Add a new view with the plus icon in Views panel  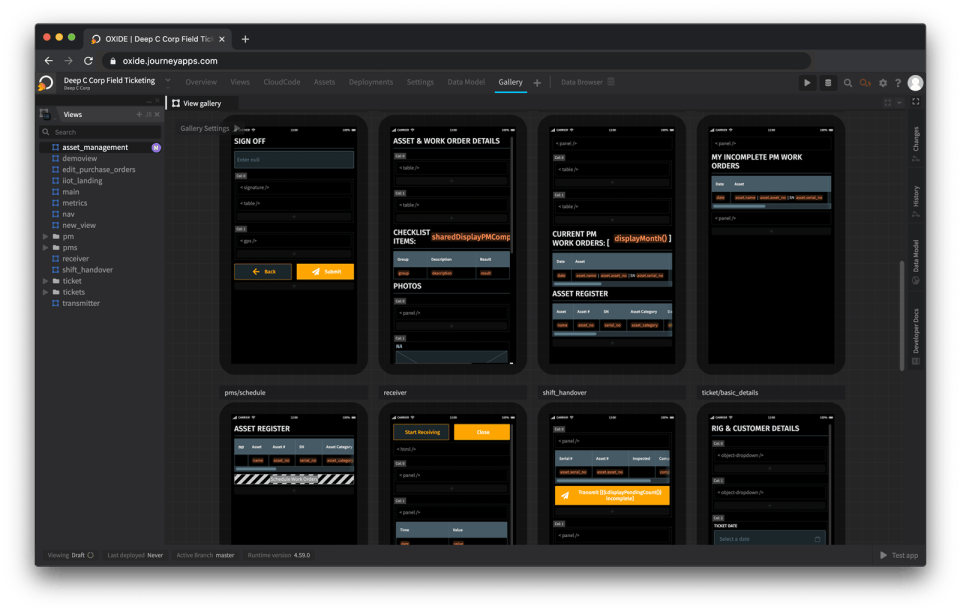click(139, 115)
